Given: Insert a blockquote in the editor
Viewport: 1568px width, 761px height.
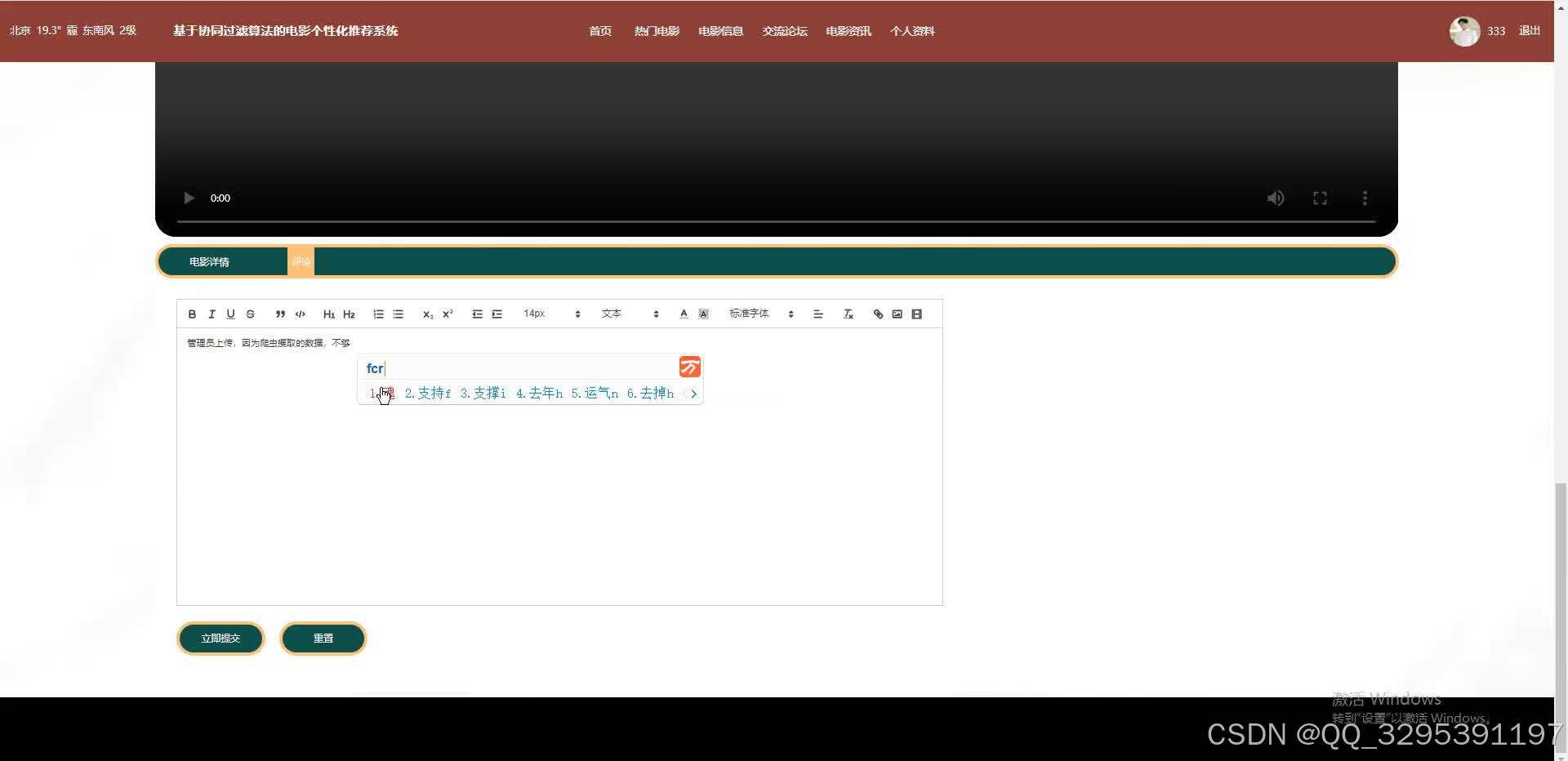Looking at the screenshot, I should pos(280,314).
